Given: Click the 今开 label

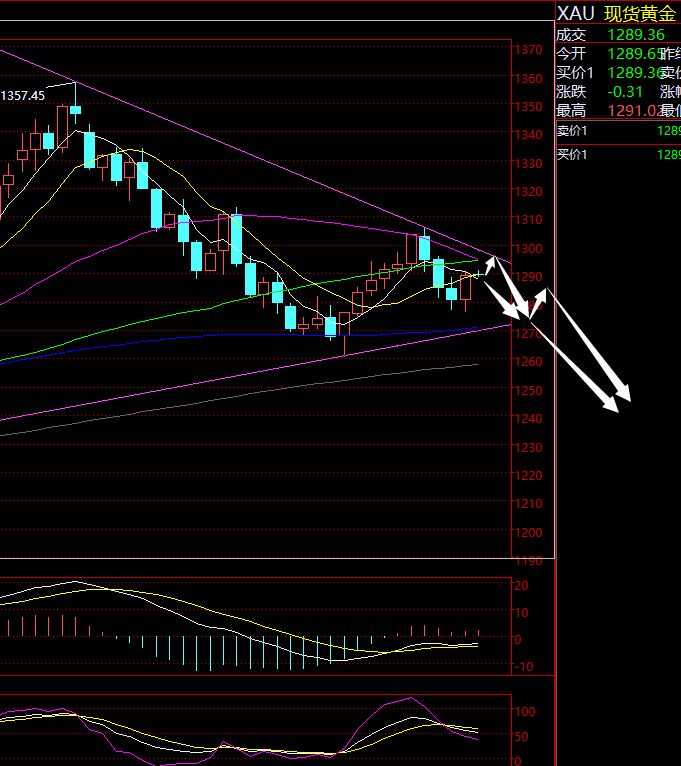Looking at the screenshot, I should click(x=571, y=54).
